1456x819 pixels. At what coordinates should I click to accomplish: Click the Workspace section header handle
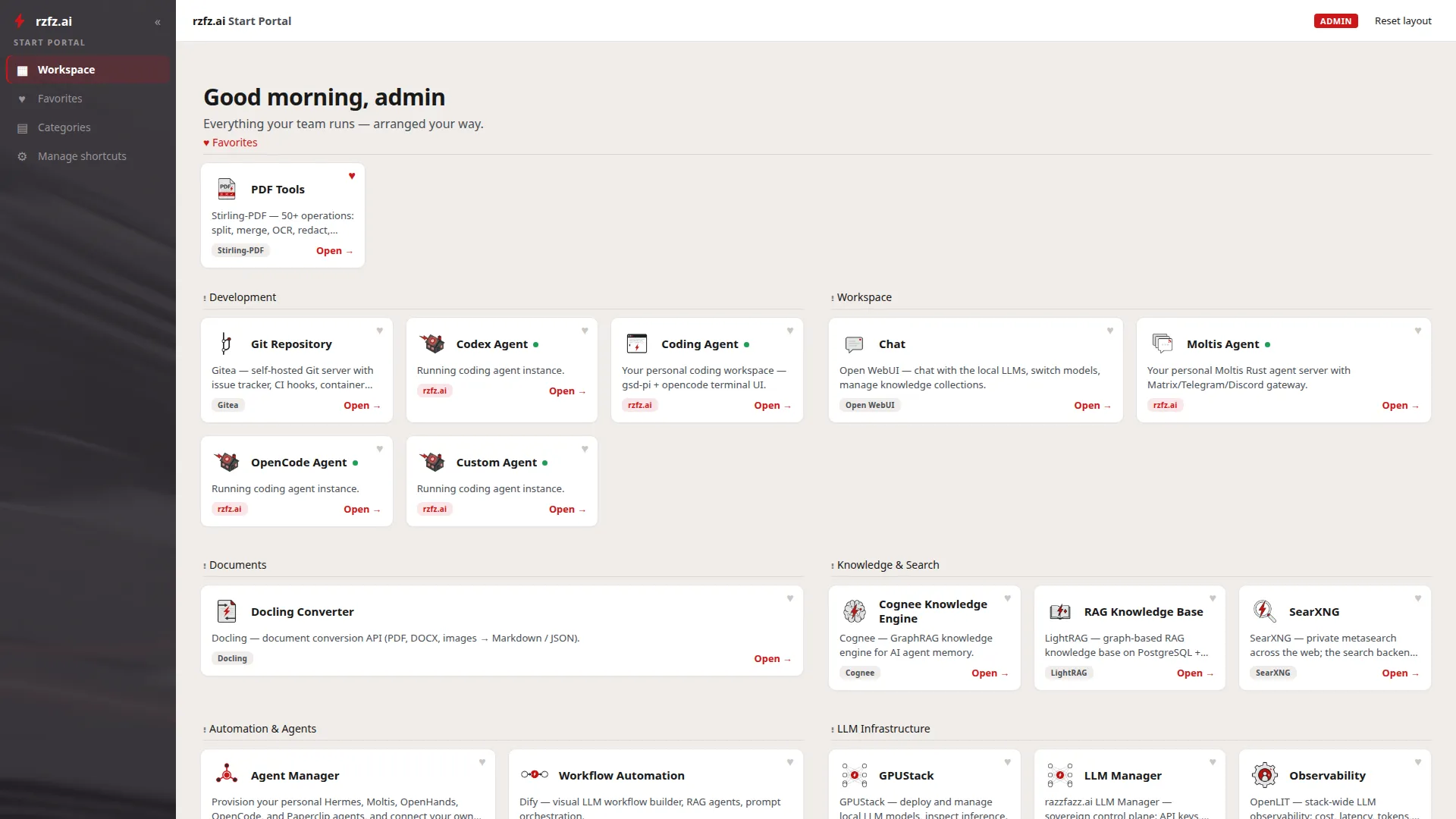(833, 298)
